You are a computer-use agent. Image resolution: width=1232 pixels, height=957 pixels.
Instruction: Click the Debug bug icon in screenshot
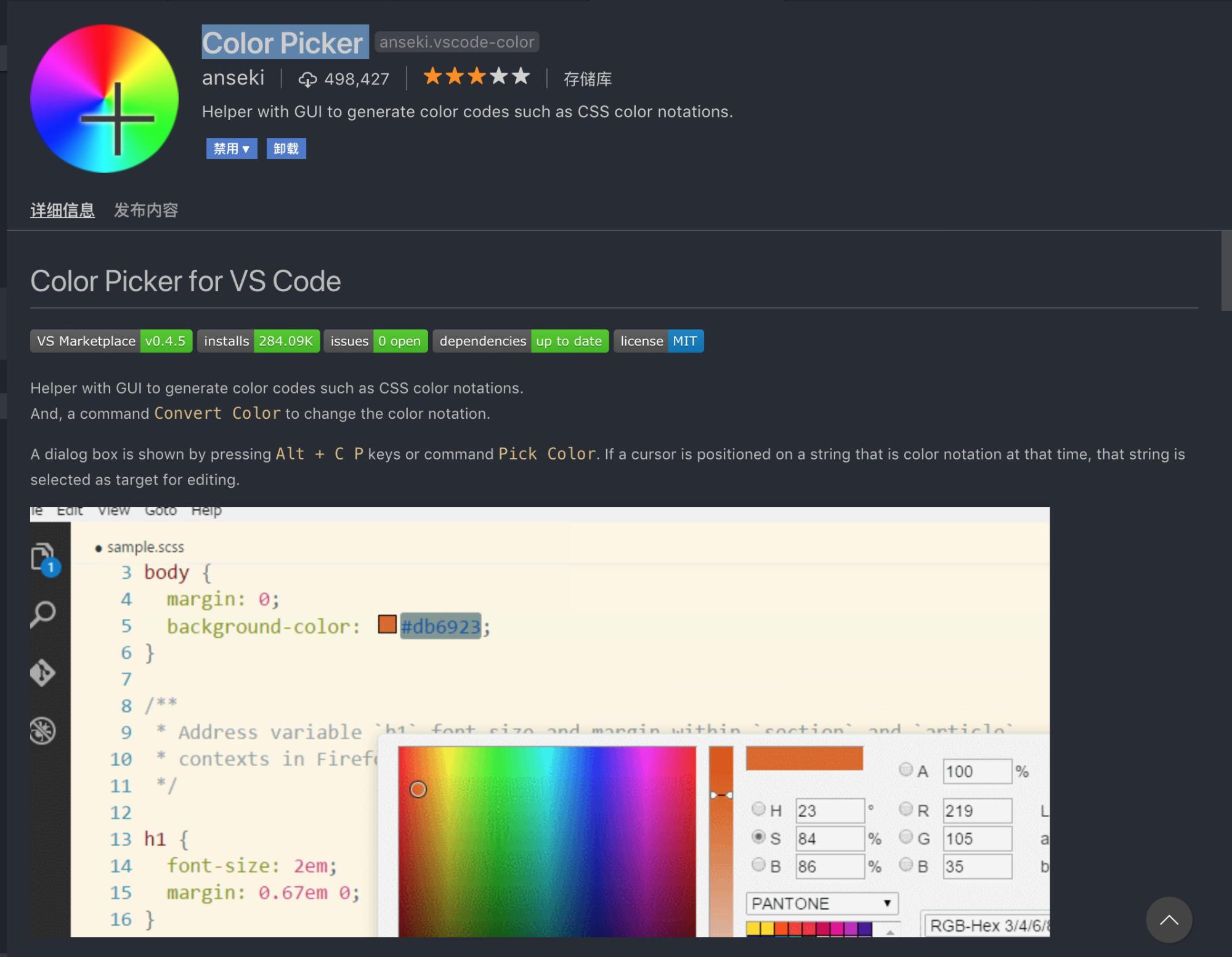[43, 731]
